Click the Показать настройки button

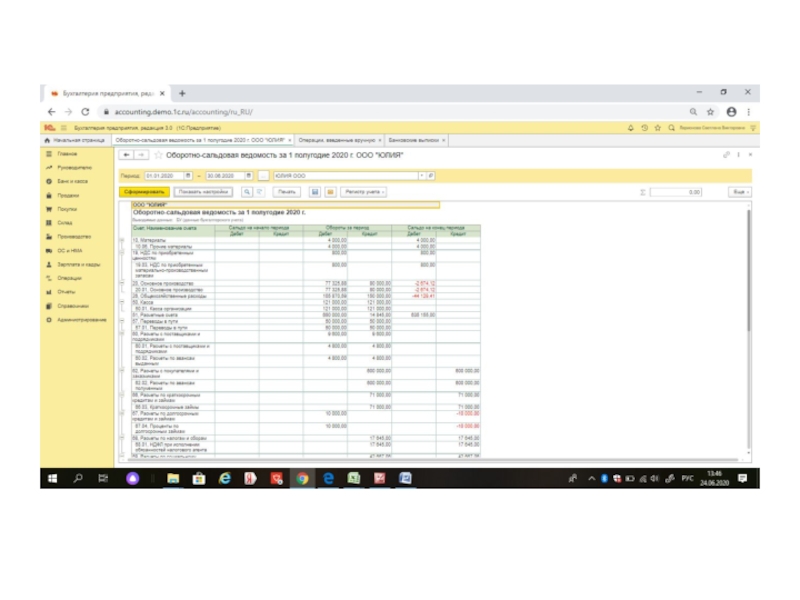[x=203, y=190]
